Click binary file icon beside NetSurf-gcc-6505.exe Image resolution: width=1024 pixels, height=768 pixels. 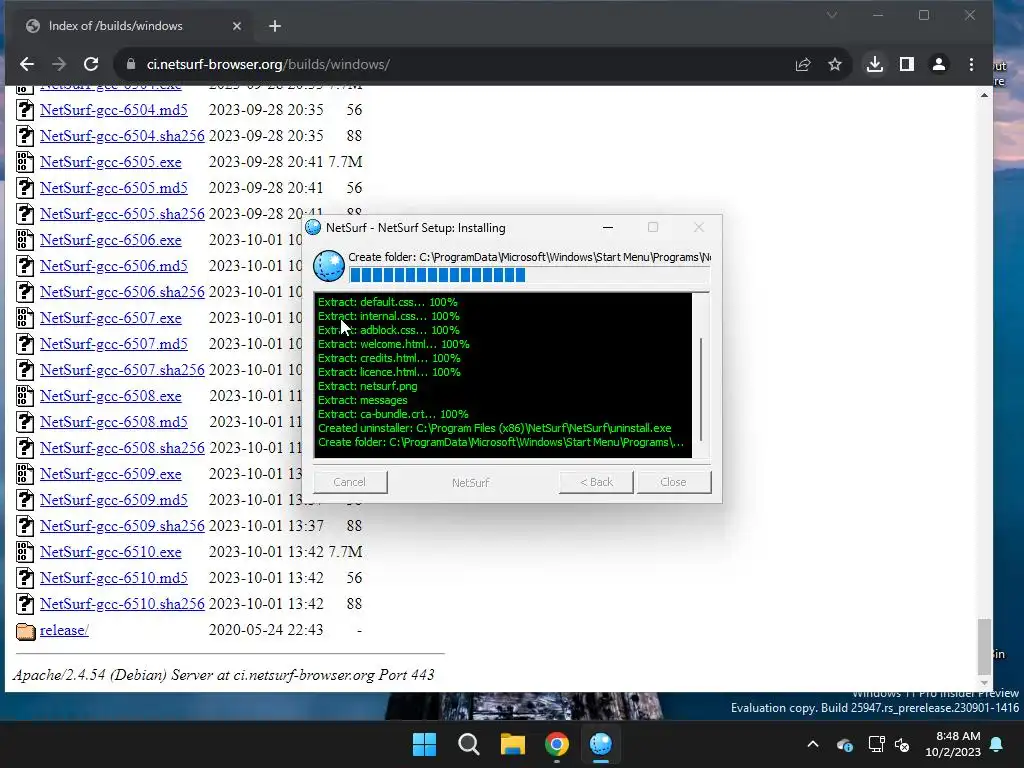[x=25, y=162]
